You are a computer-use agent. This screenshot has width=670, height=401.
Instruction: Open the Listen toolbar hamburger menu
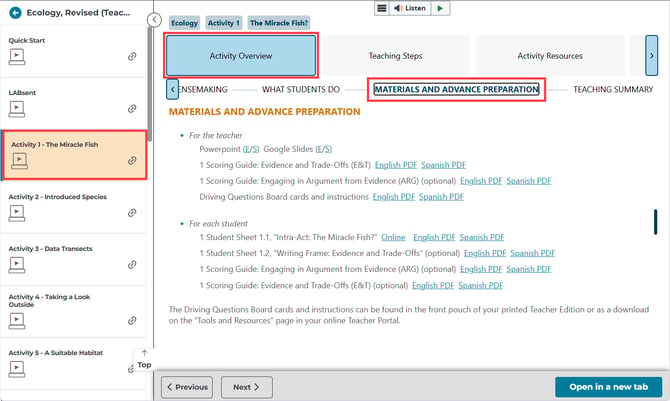click(x=382, y=8)
